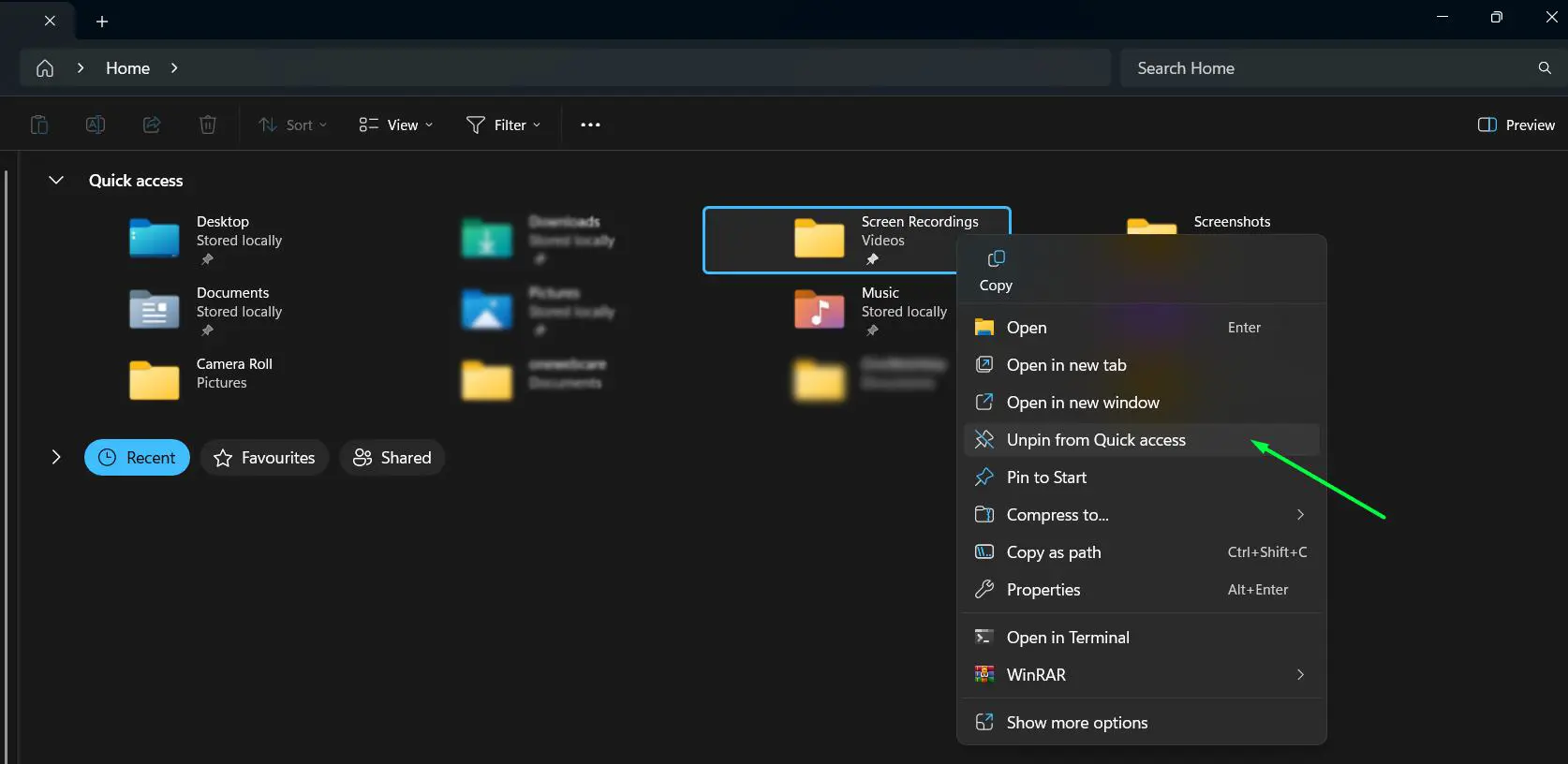
Task: Switch to the Shared tab
Action: pyautogui.click(x=392, y=458)
